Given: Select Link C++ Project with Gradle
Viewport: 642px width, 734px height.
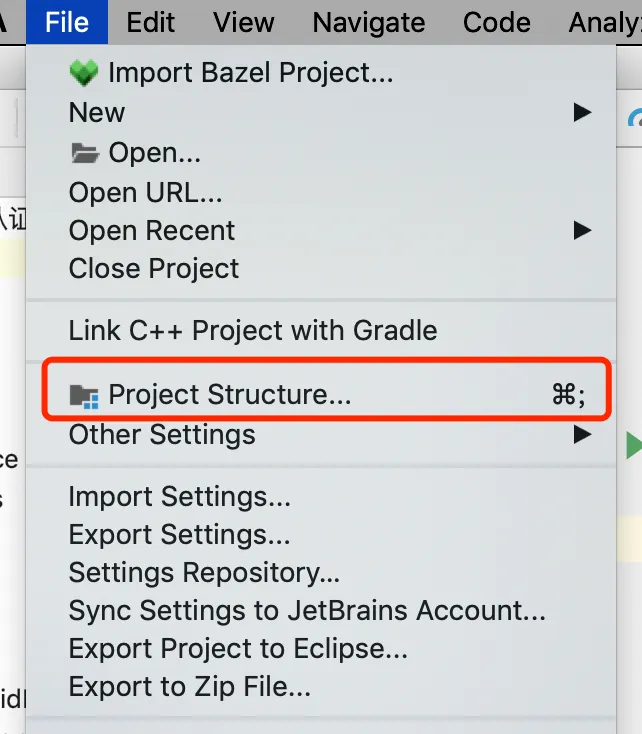Looking at the screenshot, I should pyautogui.click(x=253, y=330).
